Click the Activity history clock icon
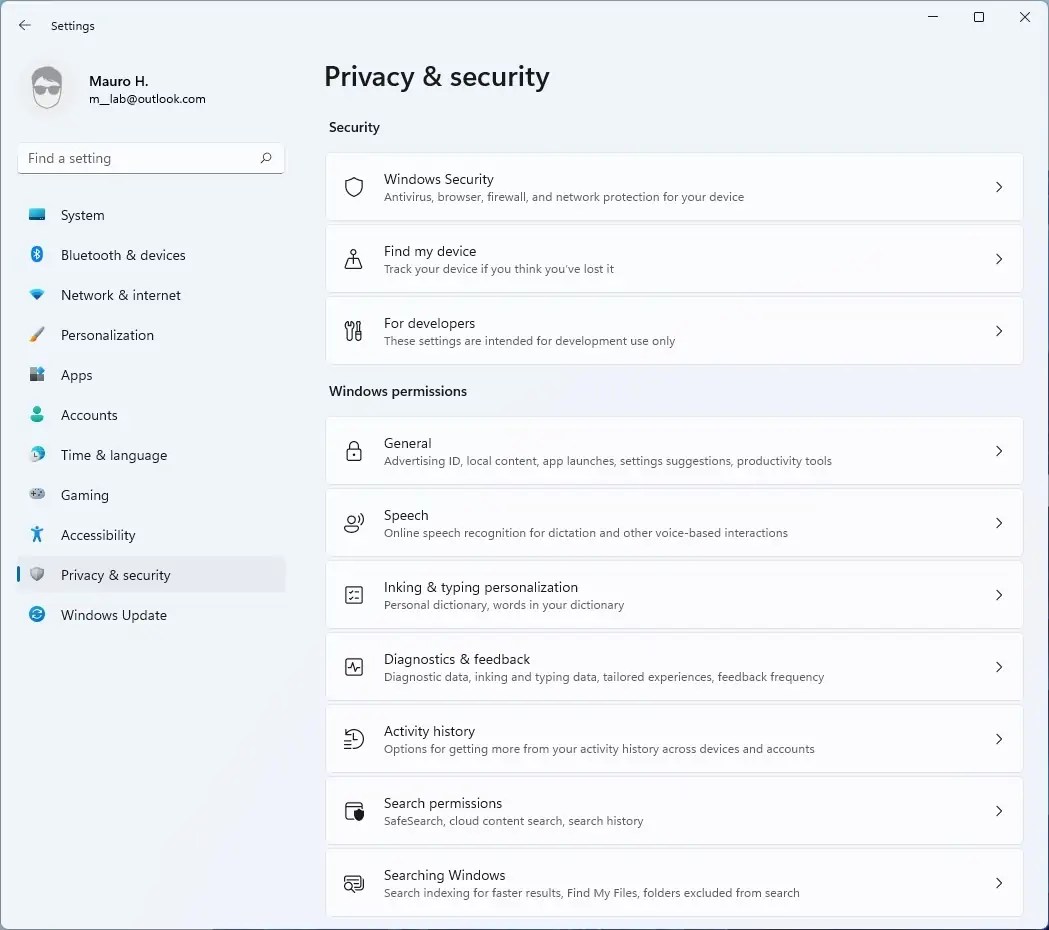This screenshot has height=930, width=1049. point(354,739)
